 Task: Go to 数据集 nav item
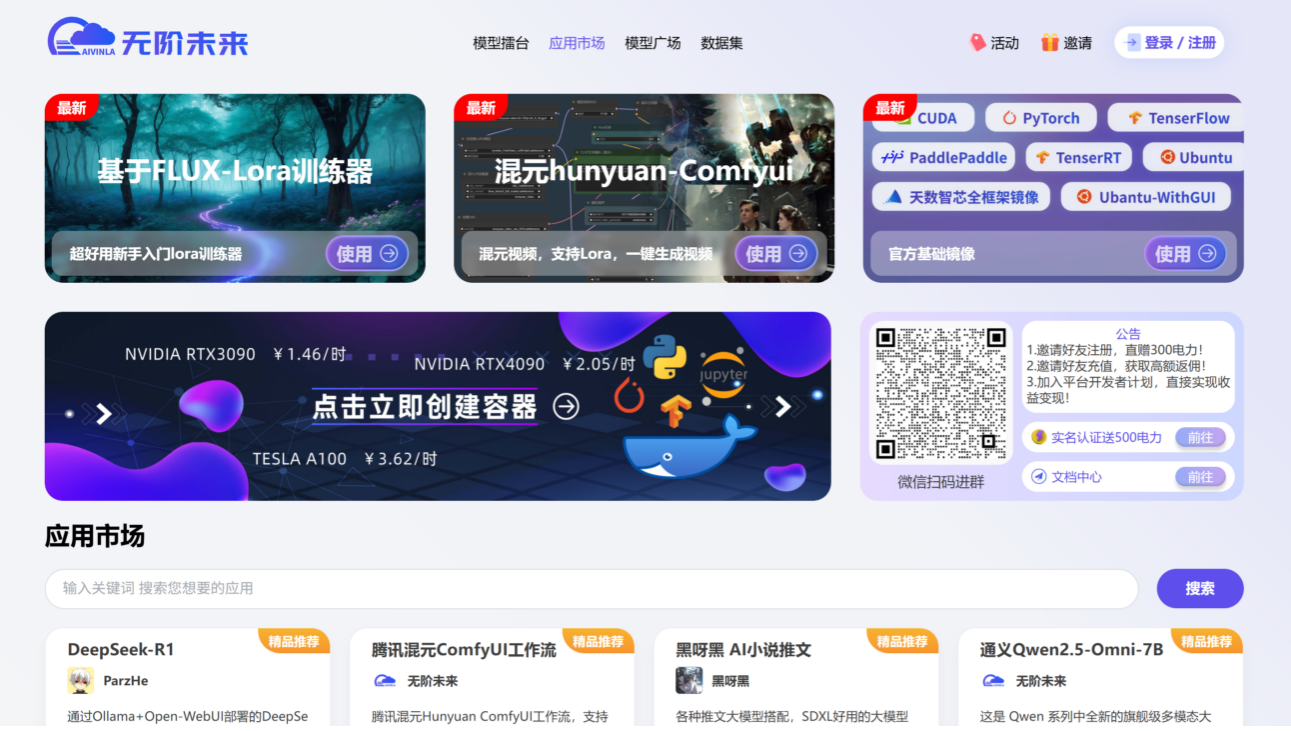click(x=722, y=43)
